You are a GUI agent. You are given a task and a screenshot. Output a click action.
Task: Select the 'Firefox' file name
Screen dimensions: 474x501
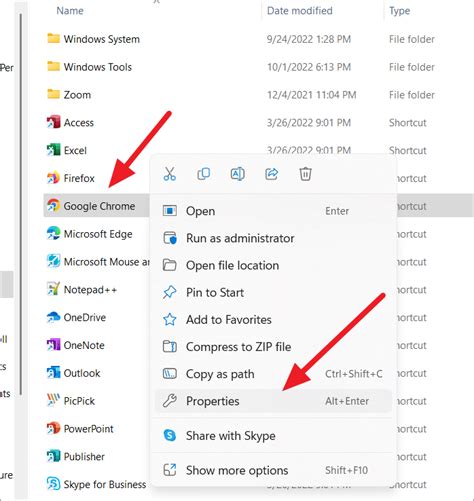click(x=79, y=178)
